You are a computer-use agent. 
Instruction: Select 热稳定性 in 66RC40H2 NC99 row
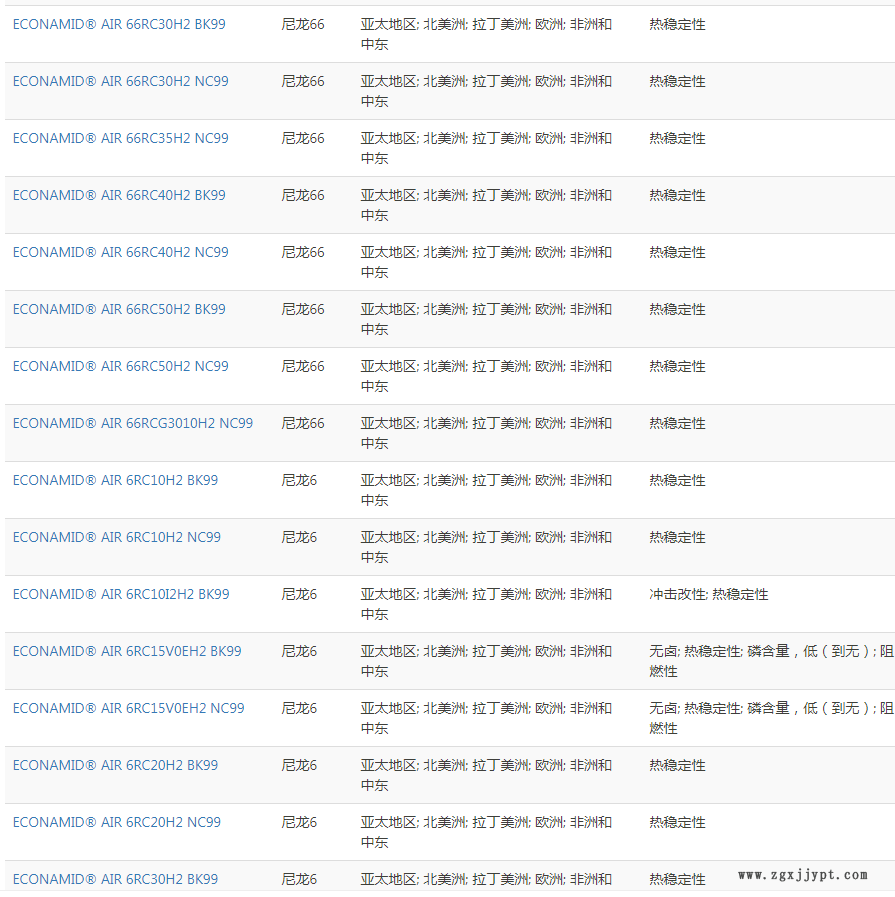click(x=677, y=252)
